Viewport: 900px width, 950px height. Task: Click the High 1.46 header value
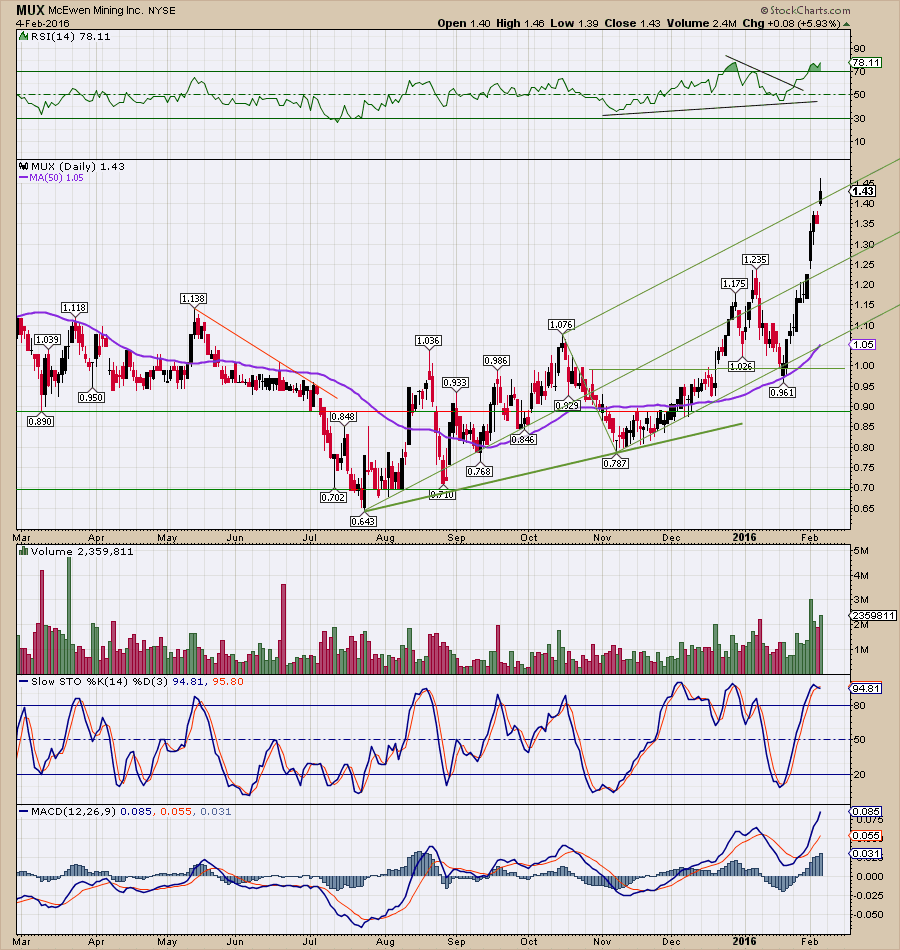click(x=520, y=24)
